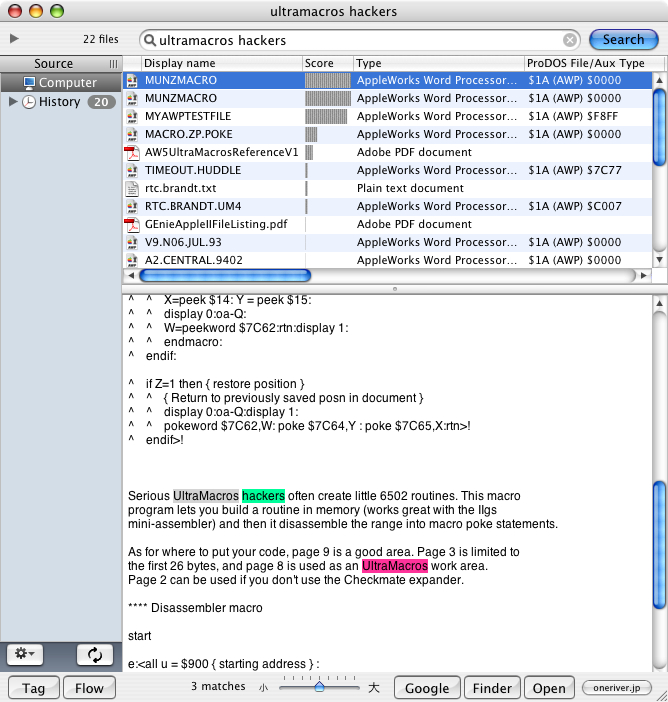Click the AW5UltraMacrosReferenceV1 PDF icon
This screenshot has width=668, height=702.
coord(131,152)
